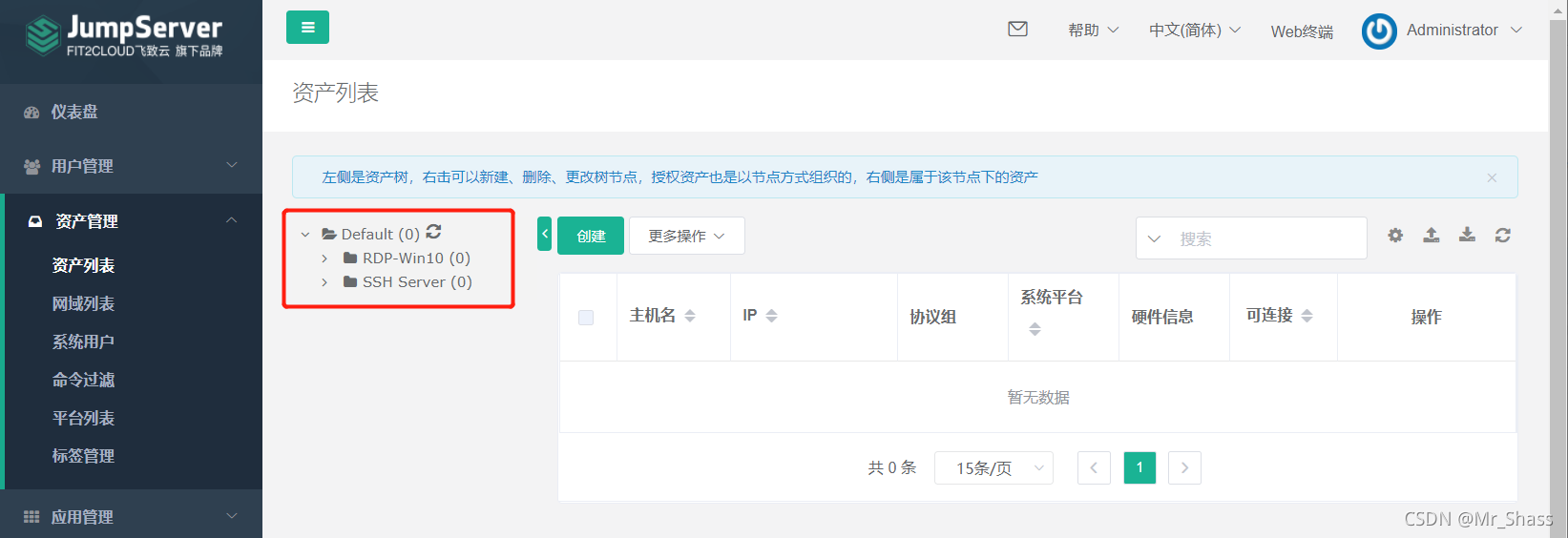Close the blue info tip banner
Viewport: 1568px width, 538px height.
(x=1492, y=177)
